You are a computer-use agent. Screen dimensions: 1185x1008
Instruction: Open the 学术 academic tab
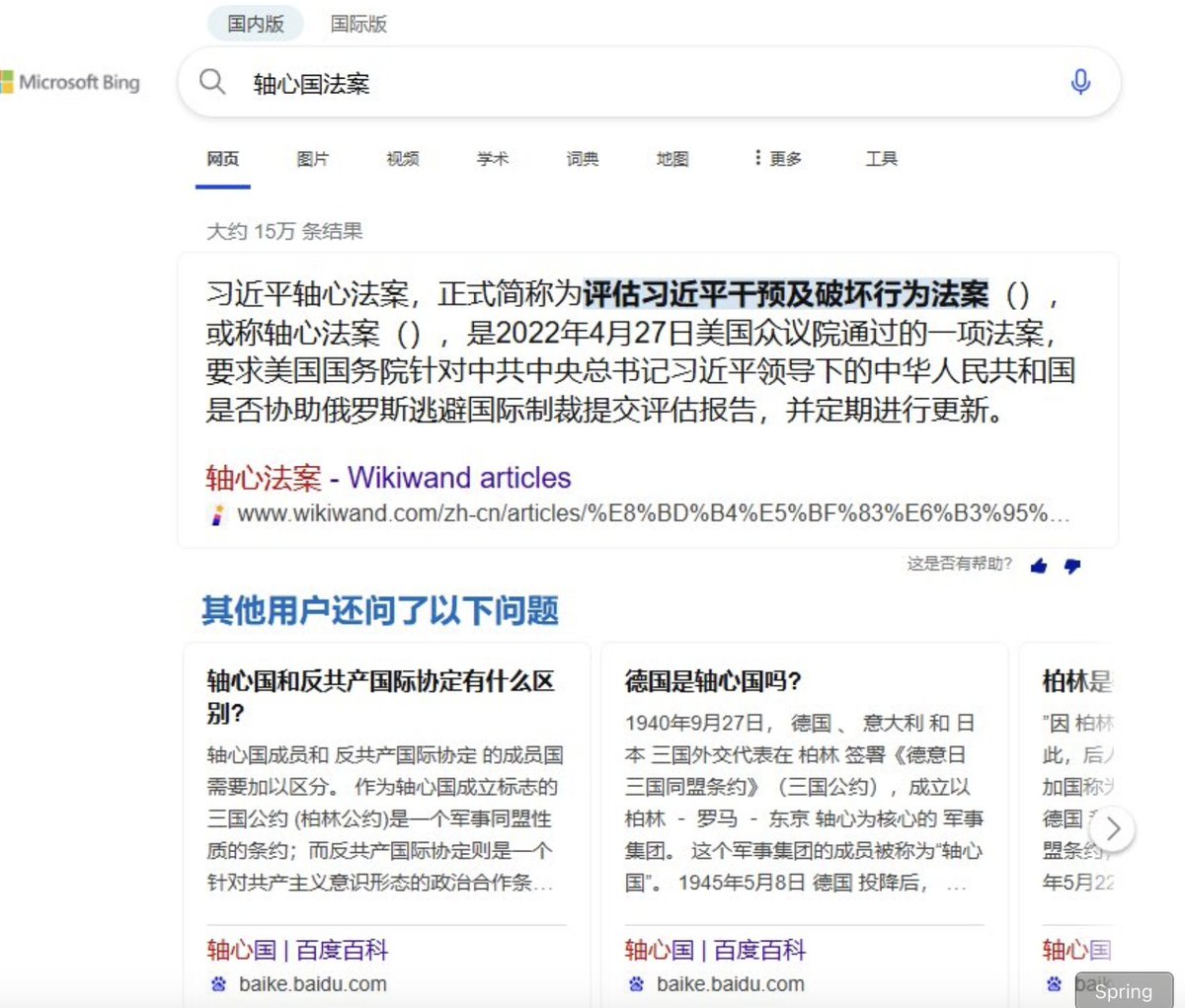tap(493, 159)
